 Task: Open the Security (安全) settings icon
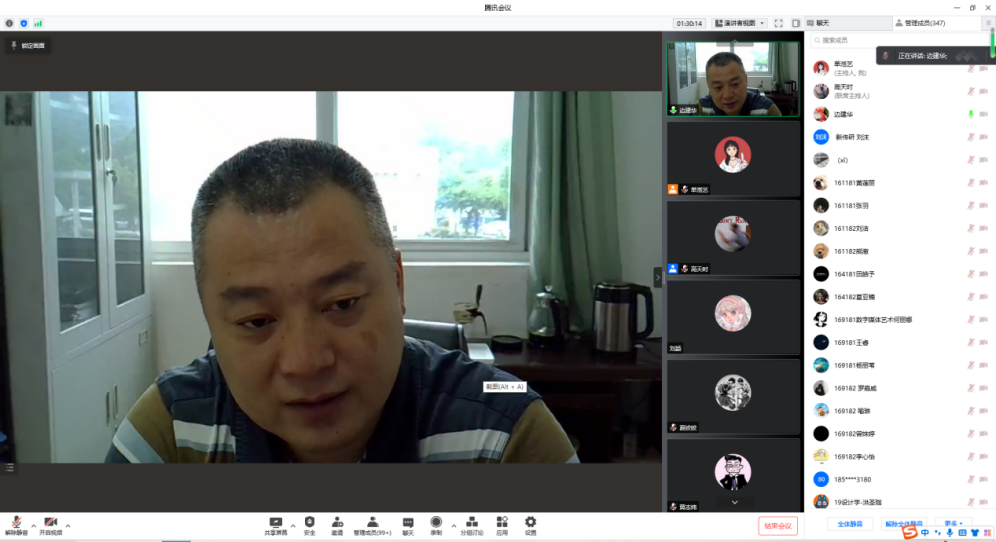309,522
